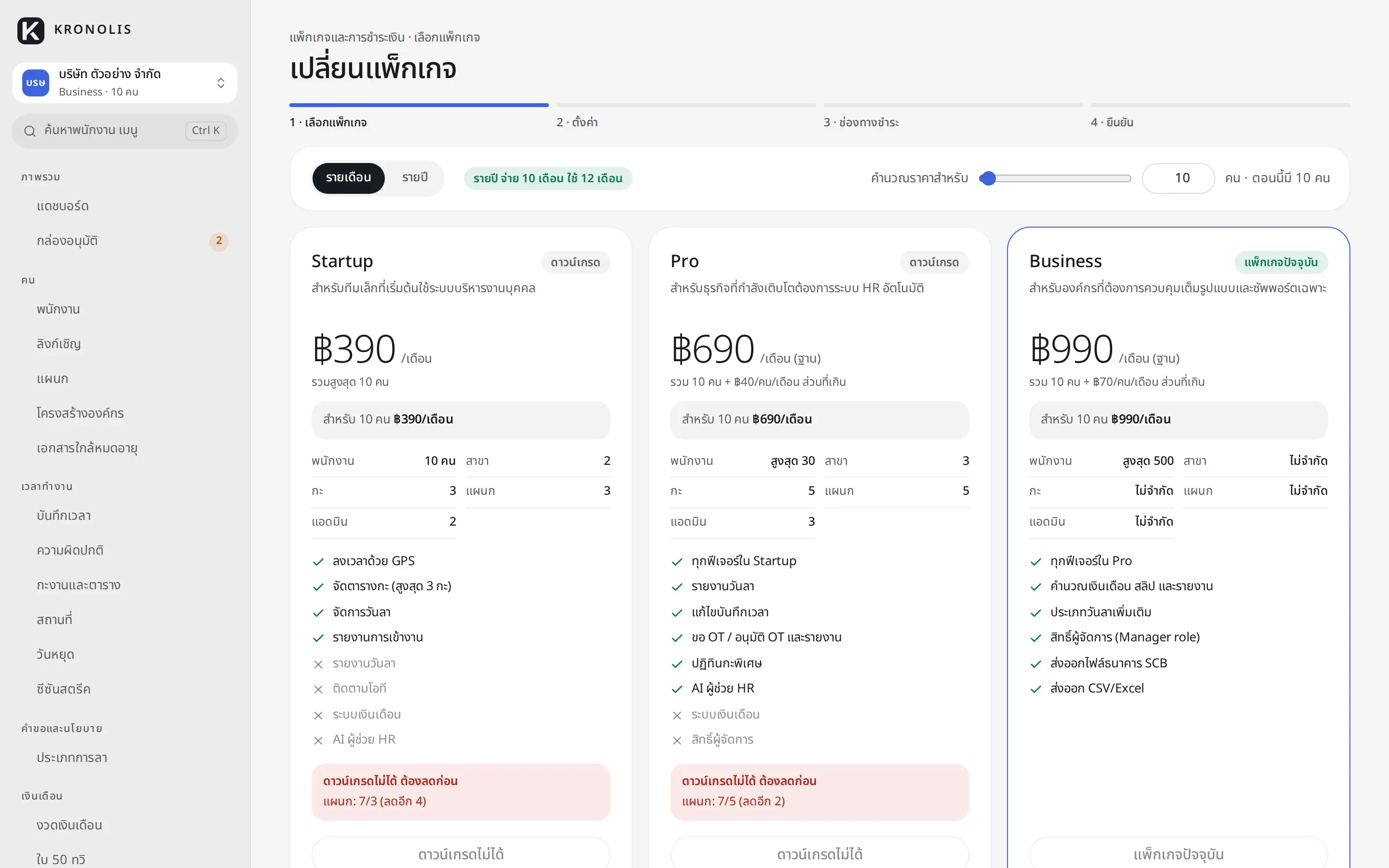Click Pro card's ดาวน์เกรด badge

point(934,262)
